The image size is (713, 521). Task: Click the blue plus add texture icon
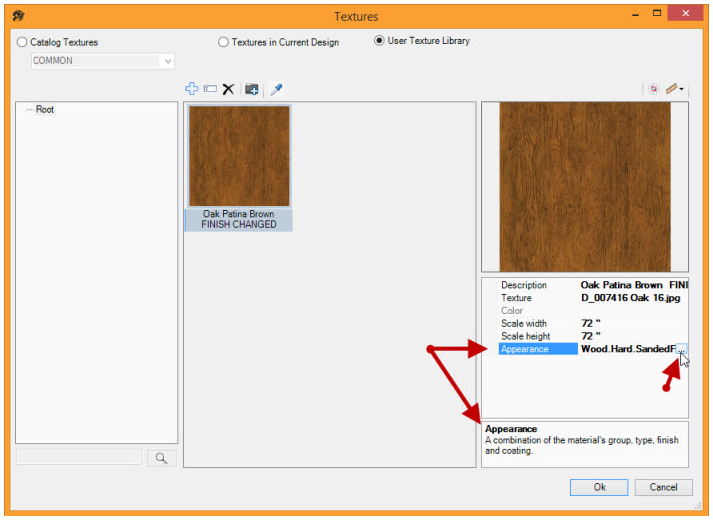[192, 89]
